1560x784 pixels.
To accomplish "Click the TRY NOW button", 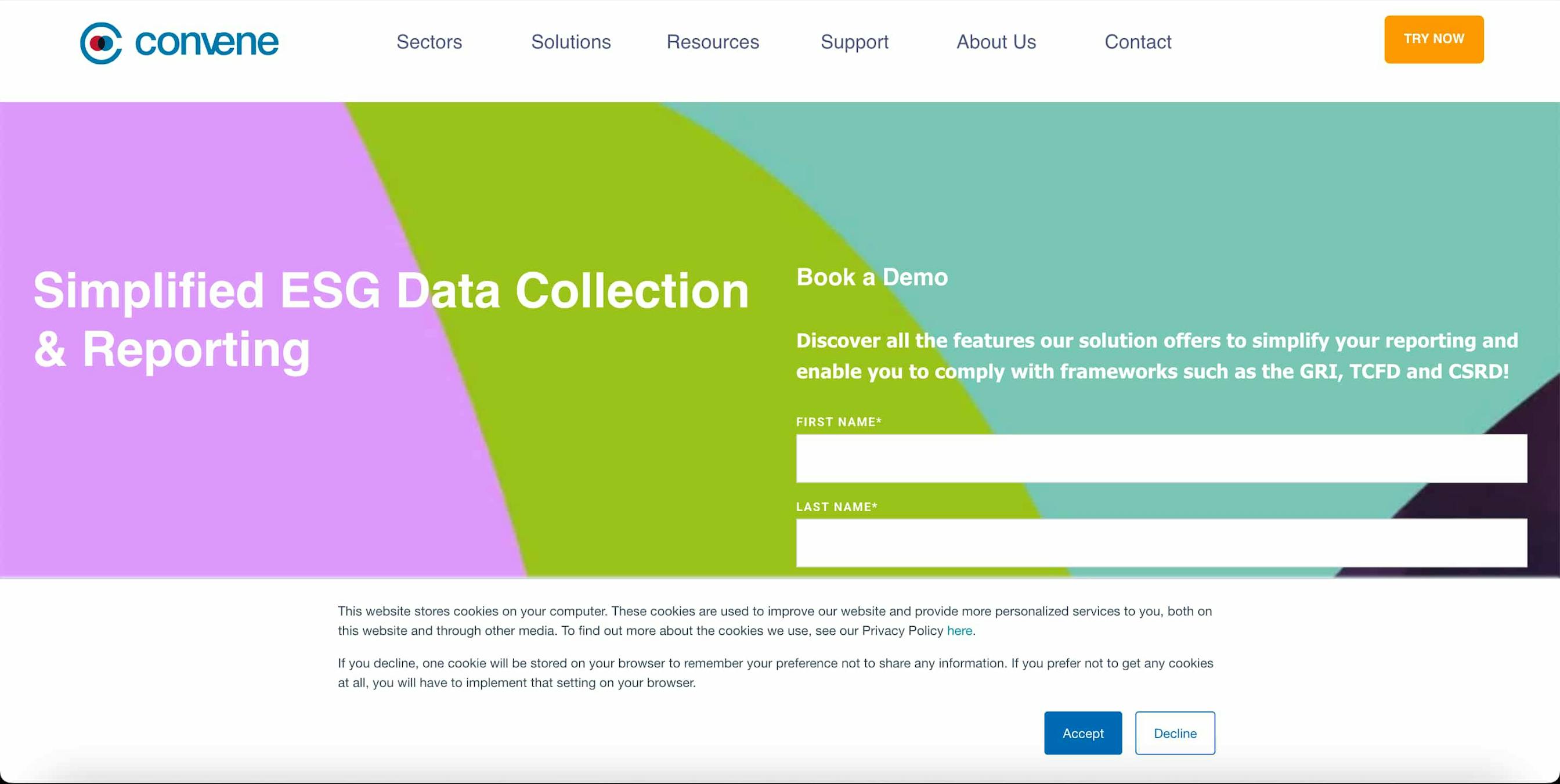I will tap(1433, 39).
